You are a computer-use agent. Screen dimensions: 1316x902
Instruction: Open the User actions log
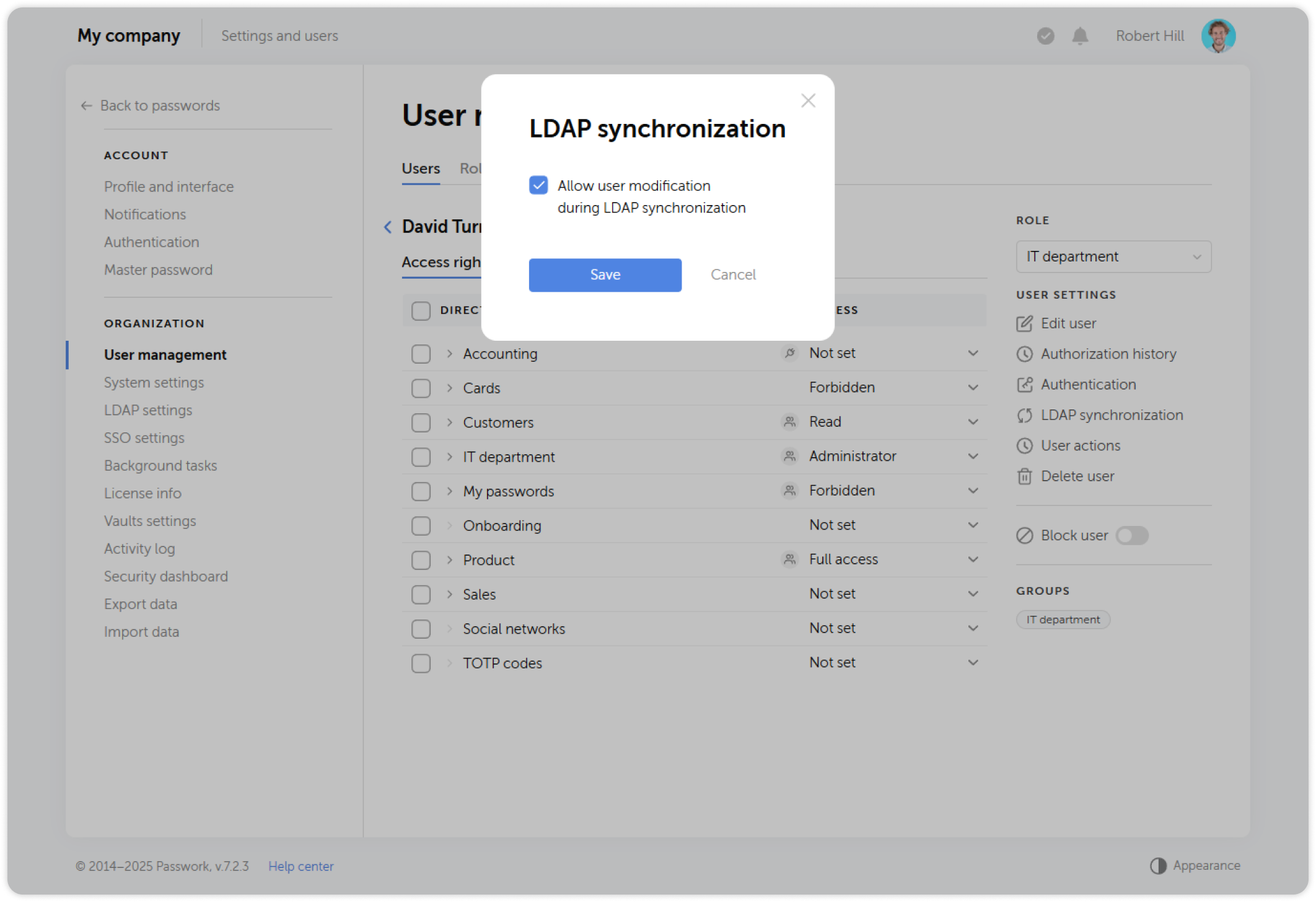pyautogui.click(x=1080, y=445)
